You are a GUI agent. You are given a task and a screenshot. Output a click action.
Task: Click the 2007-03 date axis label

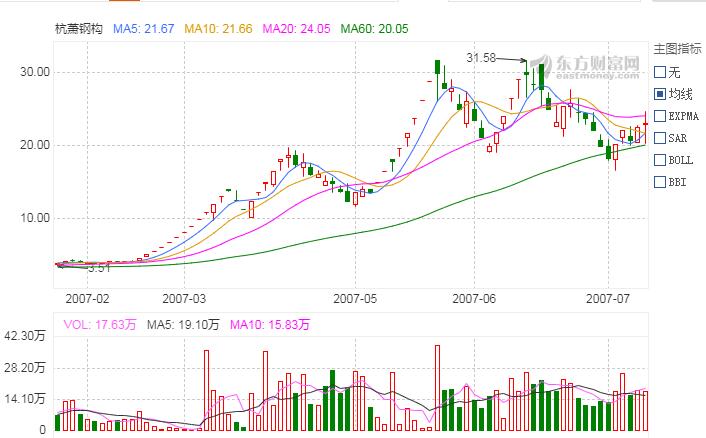183,297
